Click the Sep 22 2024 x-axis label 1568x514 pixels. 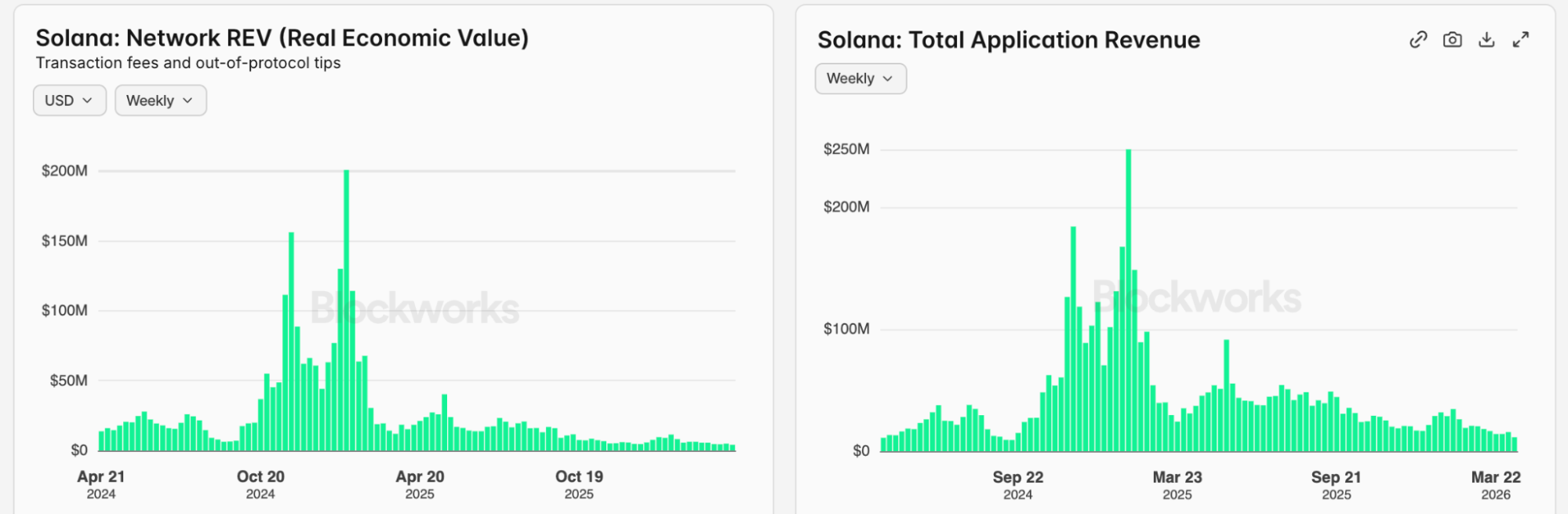tap(1017, 485)
